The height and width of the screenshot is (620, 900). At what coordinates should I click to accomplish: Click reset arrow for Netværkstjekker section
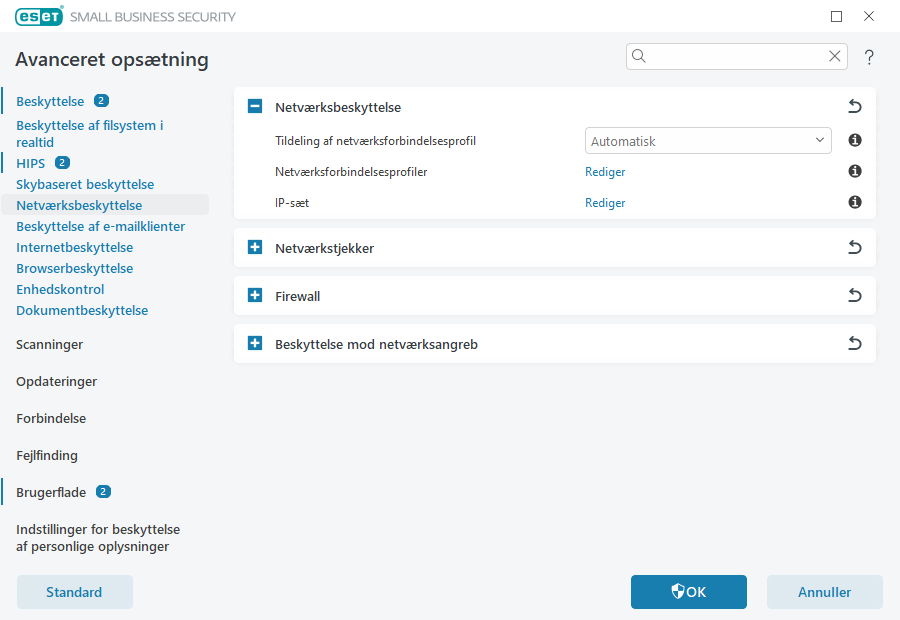(x=854, y=248)
